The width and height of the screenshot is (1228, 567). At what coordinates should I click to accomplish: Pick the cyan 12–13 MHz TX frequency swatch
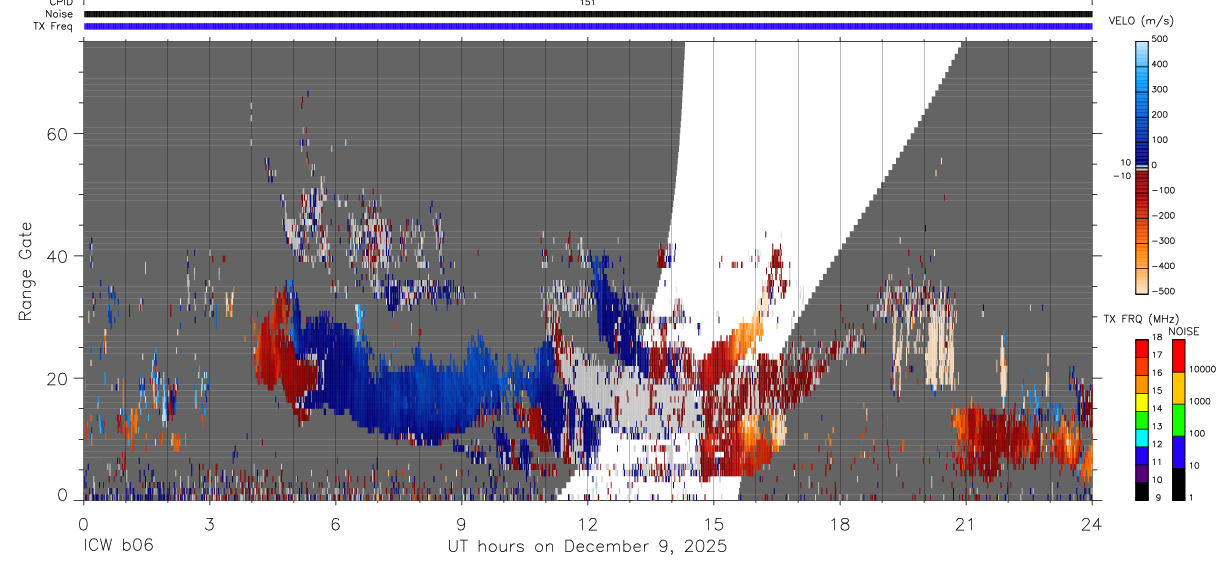pyautogui.click(x=1142, y=438)
